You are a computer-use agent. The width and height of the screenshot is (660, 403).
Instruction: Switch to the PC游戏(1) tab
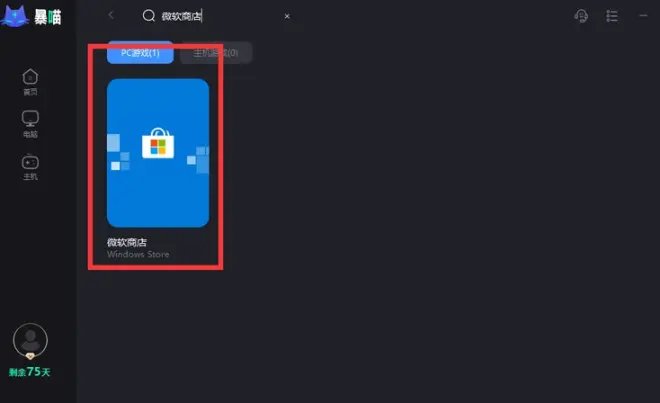(140, 53)
